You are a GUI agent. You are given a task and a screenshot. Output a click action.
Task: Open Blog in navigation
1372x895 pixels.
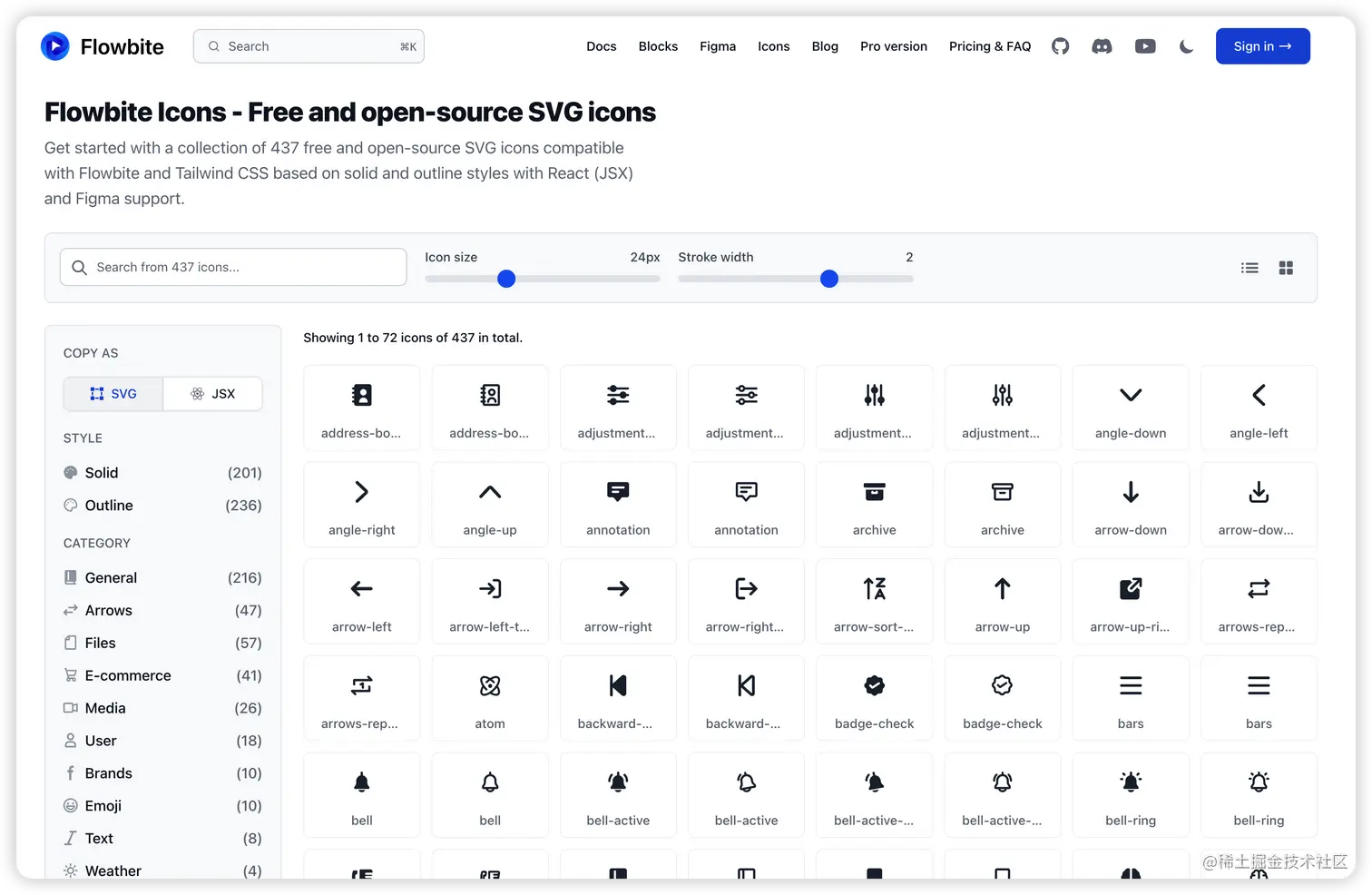tap(825, 46)
